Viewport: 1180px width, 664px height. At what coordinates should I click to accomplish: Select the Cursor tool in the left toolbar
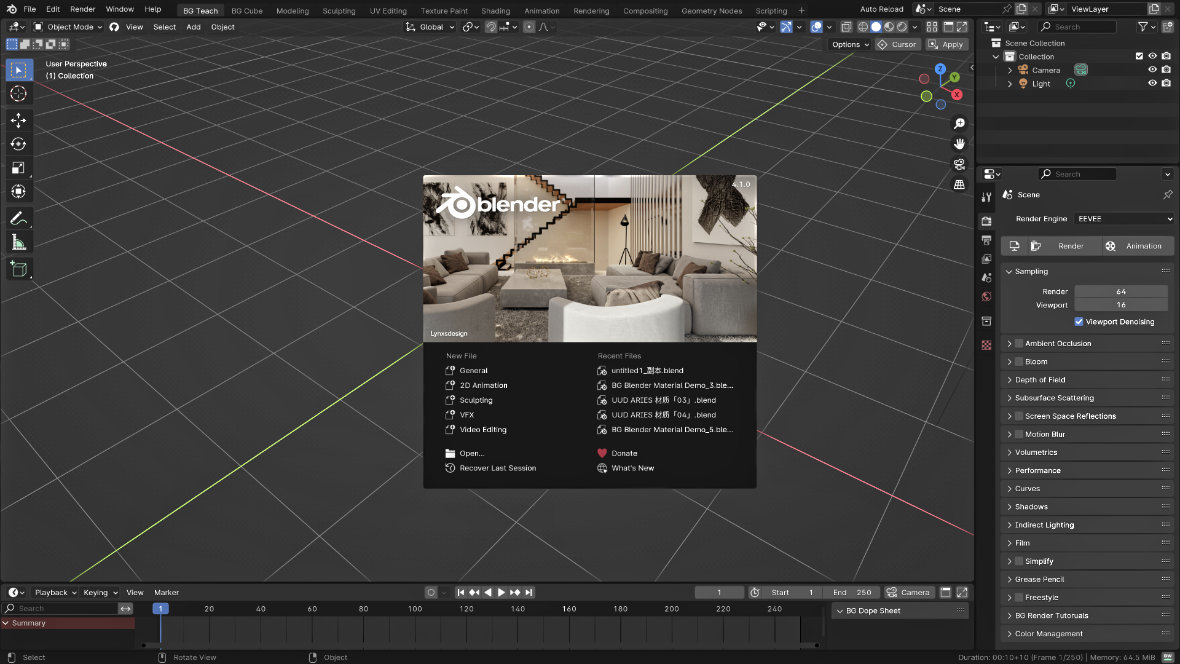pyautogui.click(x=19, y=93)
